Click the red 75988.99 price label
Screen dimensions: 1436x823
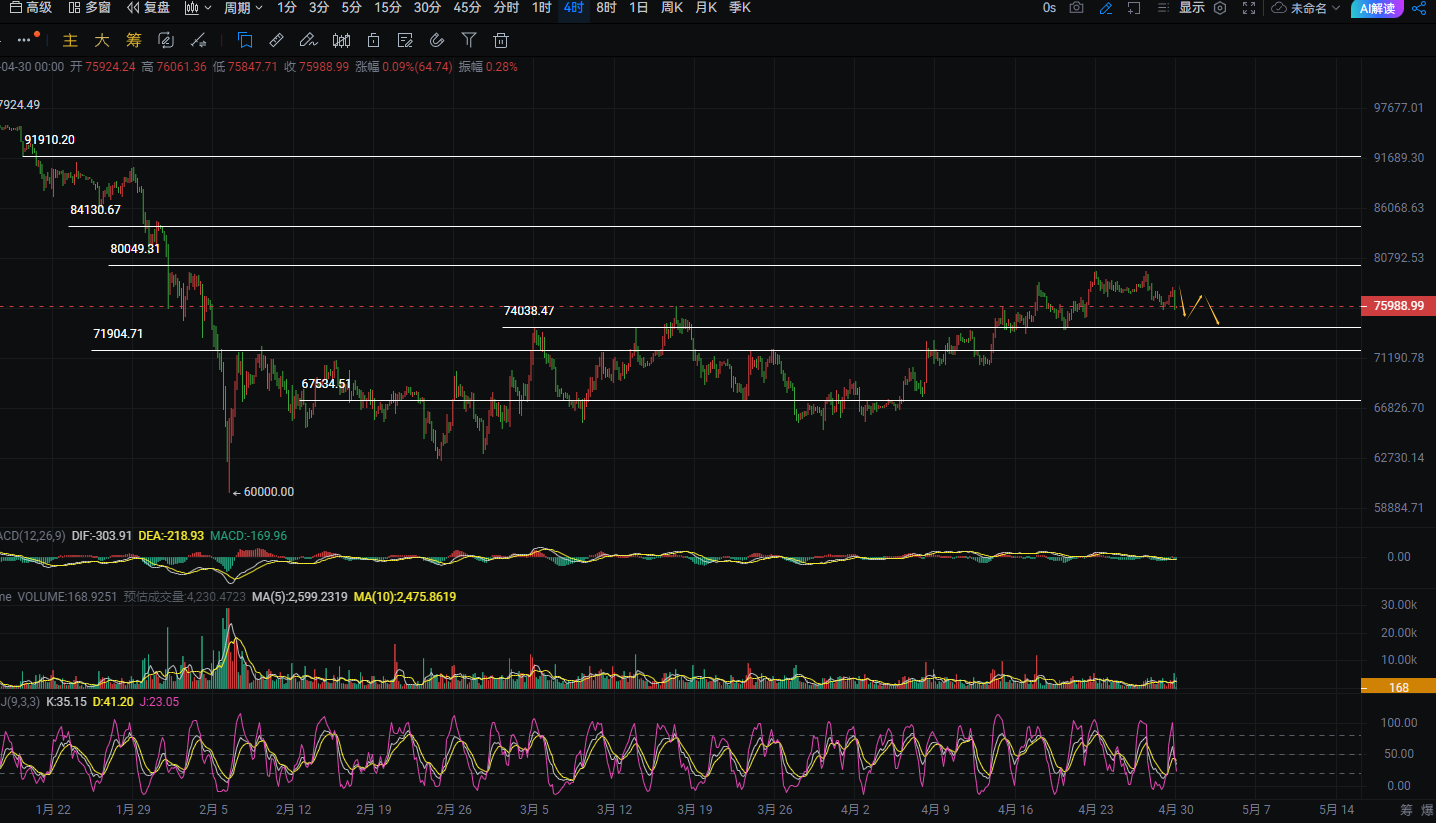1400,306
